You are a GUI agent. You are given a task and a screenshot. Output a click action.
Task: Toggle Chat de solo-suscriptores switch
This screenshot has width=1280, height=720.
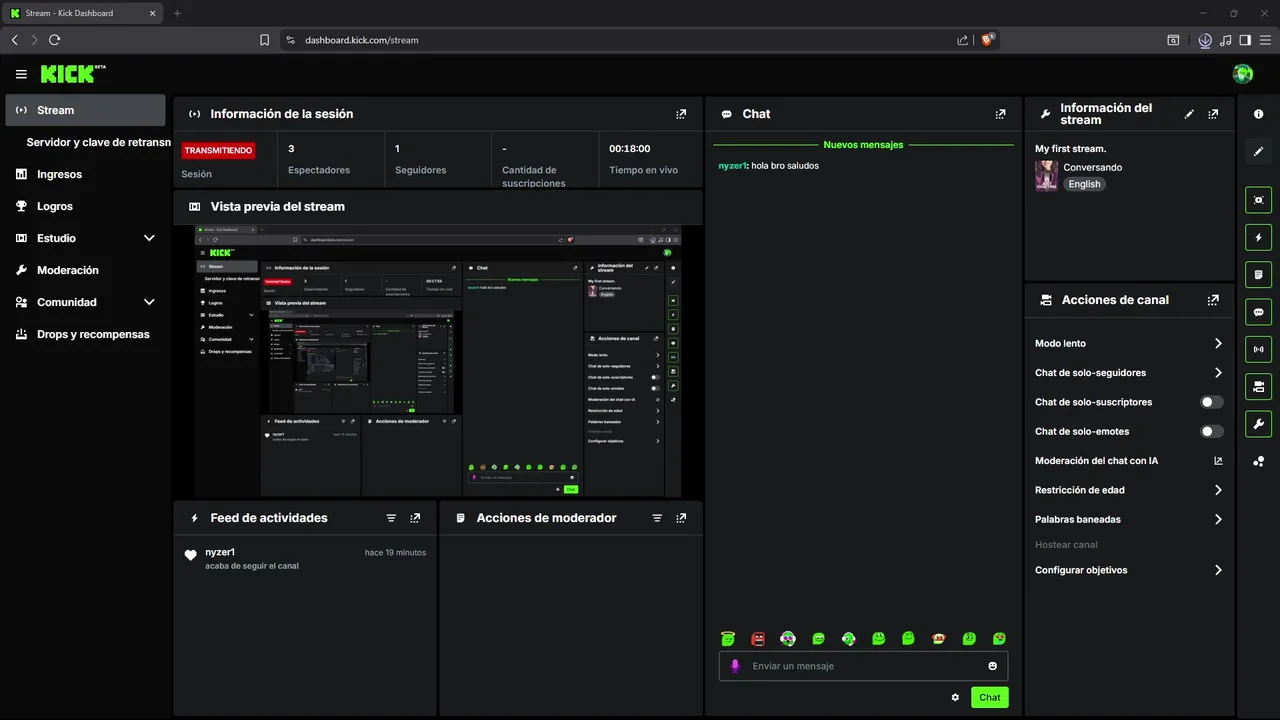[1212, 402]
